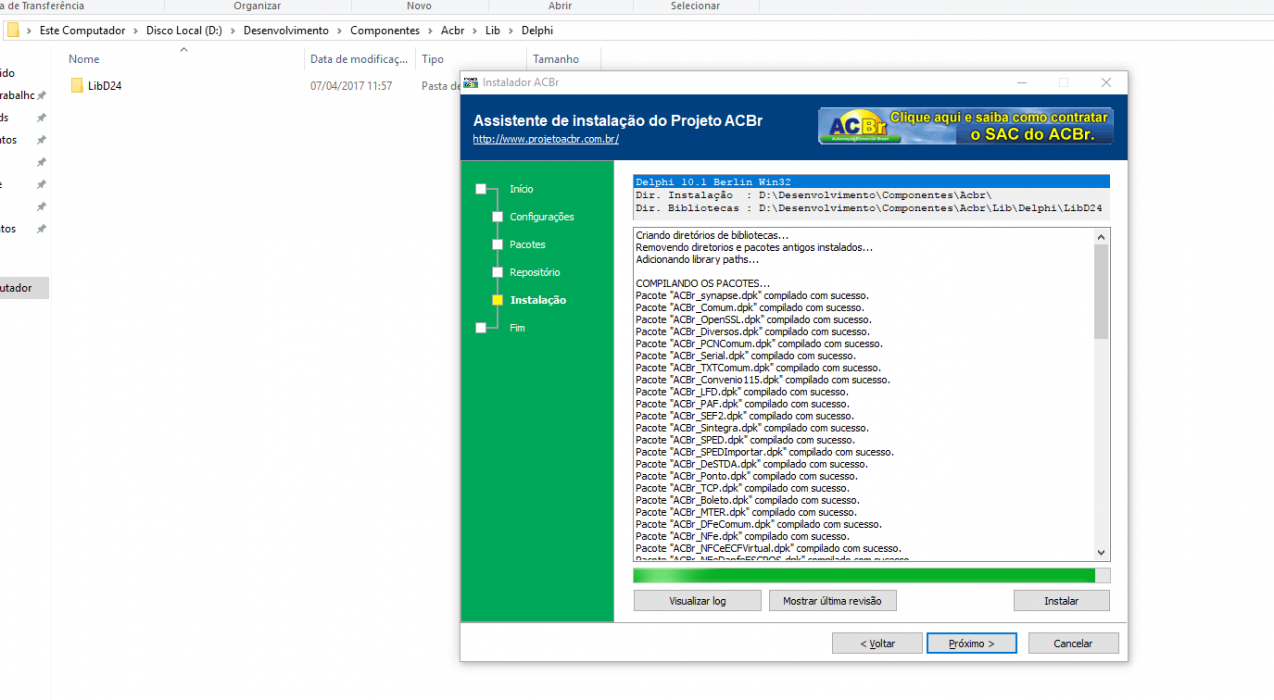Screen dimensions: 1274x700
Task: Expand chevron after Este Computador breadcrumb
Action: [x=135, y=30]
